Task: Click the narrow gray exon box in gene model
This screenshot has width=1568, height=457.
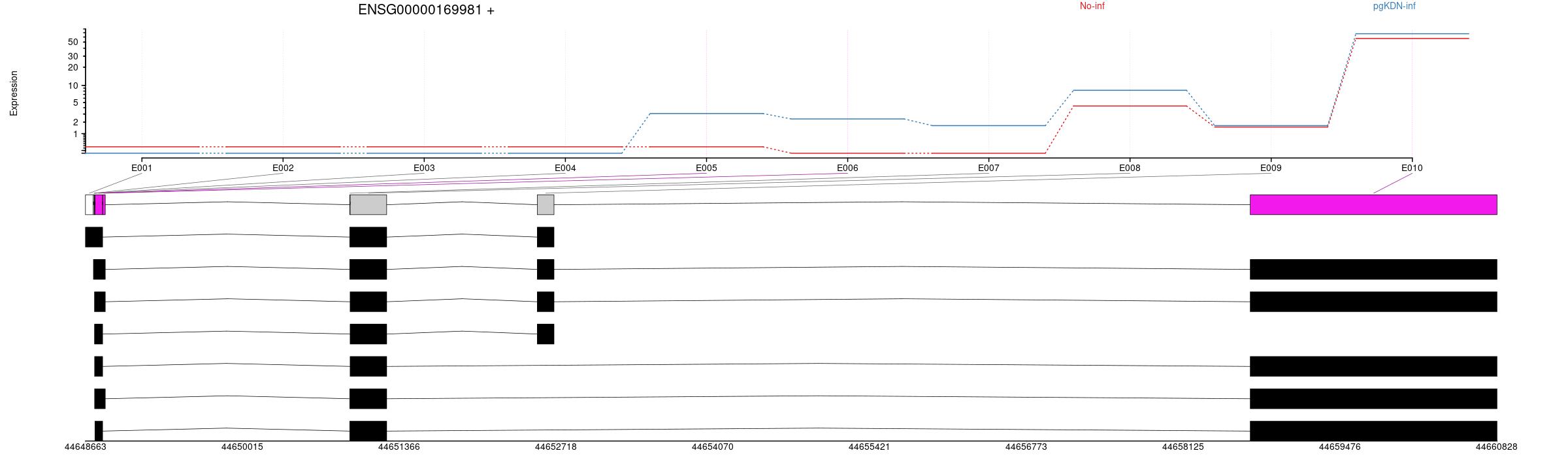Action: tap(546, 204)
